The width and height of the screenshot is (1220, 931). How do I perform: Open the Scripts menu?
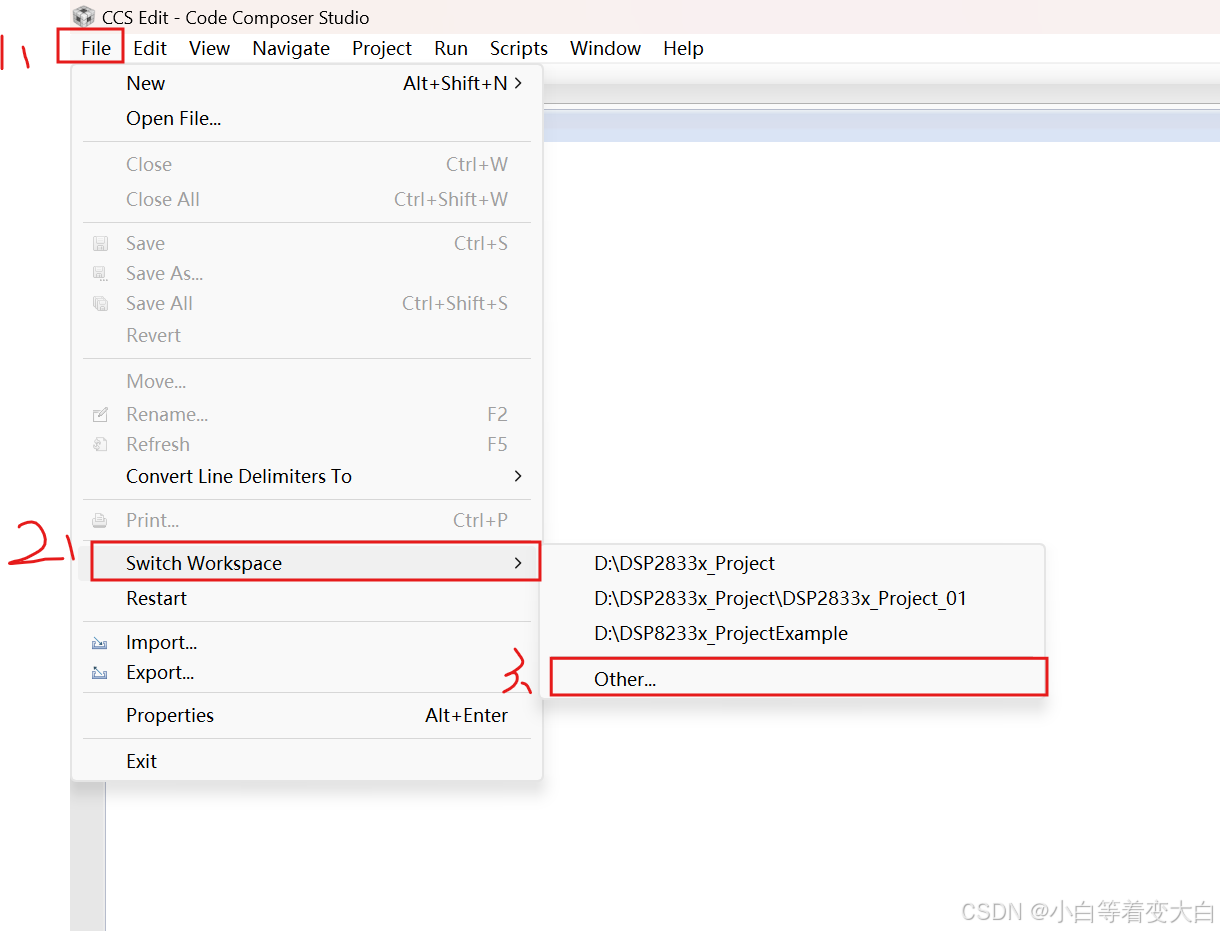coord(519,48)
